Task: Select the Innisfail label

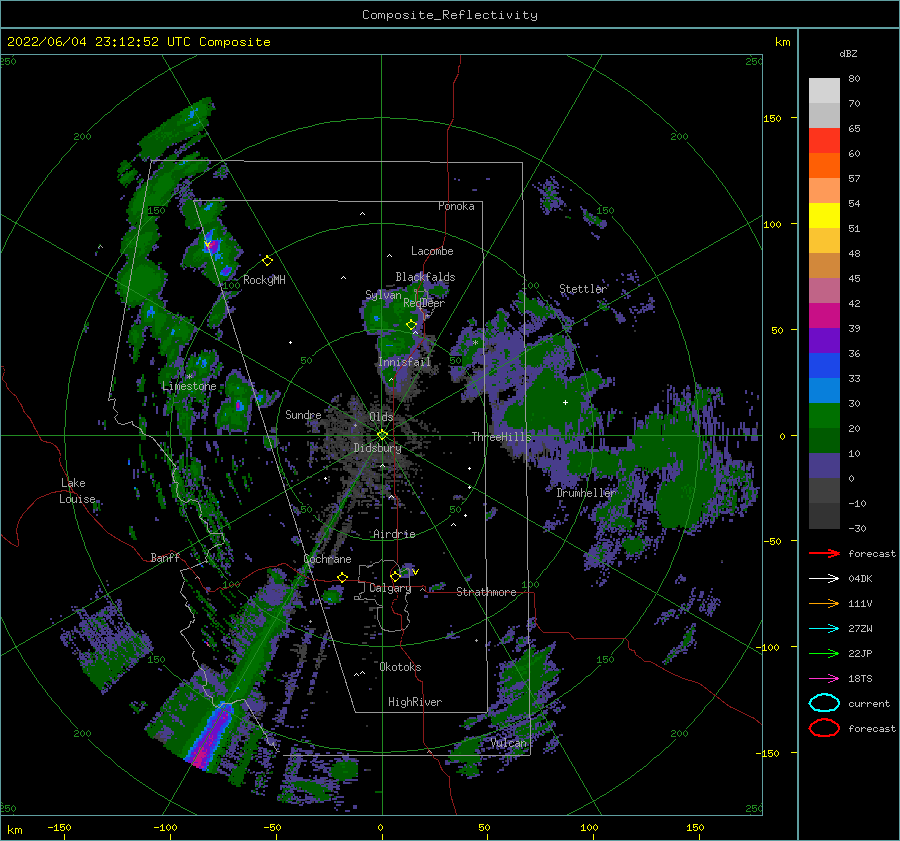Action: click(404, 362)
